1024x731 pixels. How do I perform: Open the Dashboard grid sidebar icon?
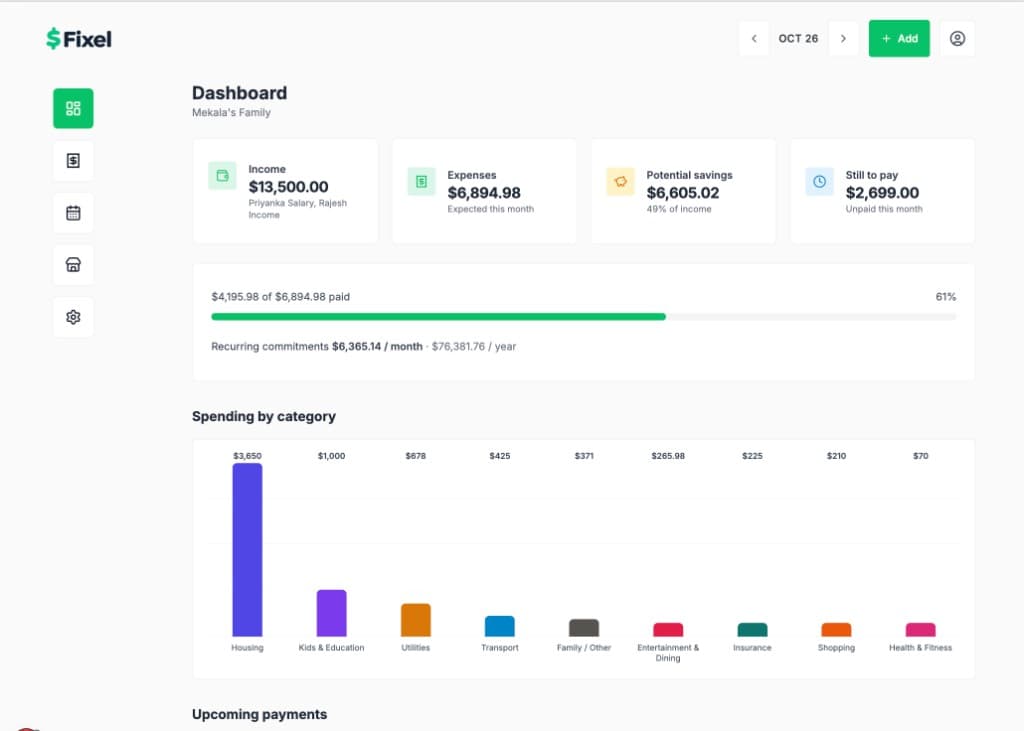73,108
